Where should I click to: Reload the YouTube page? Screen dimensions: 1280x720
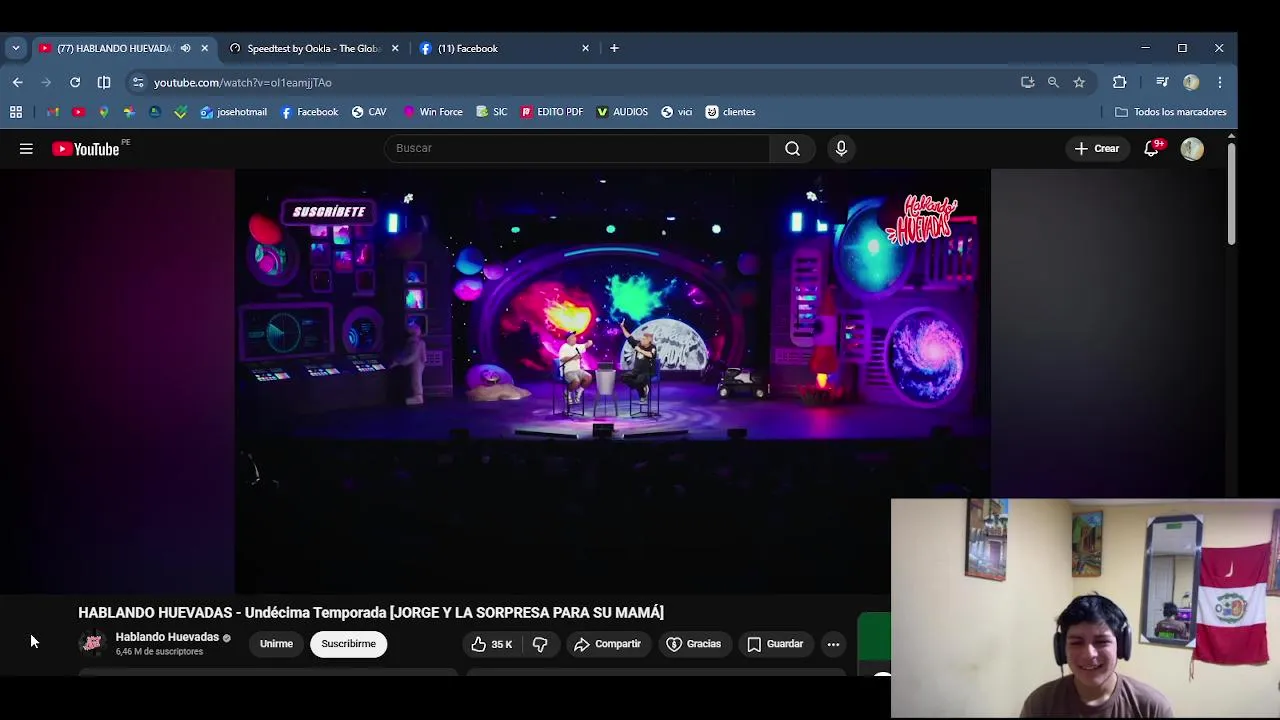(75, 82)
